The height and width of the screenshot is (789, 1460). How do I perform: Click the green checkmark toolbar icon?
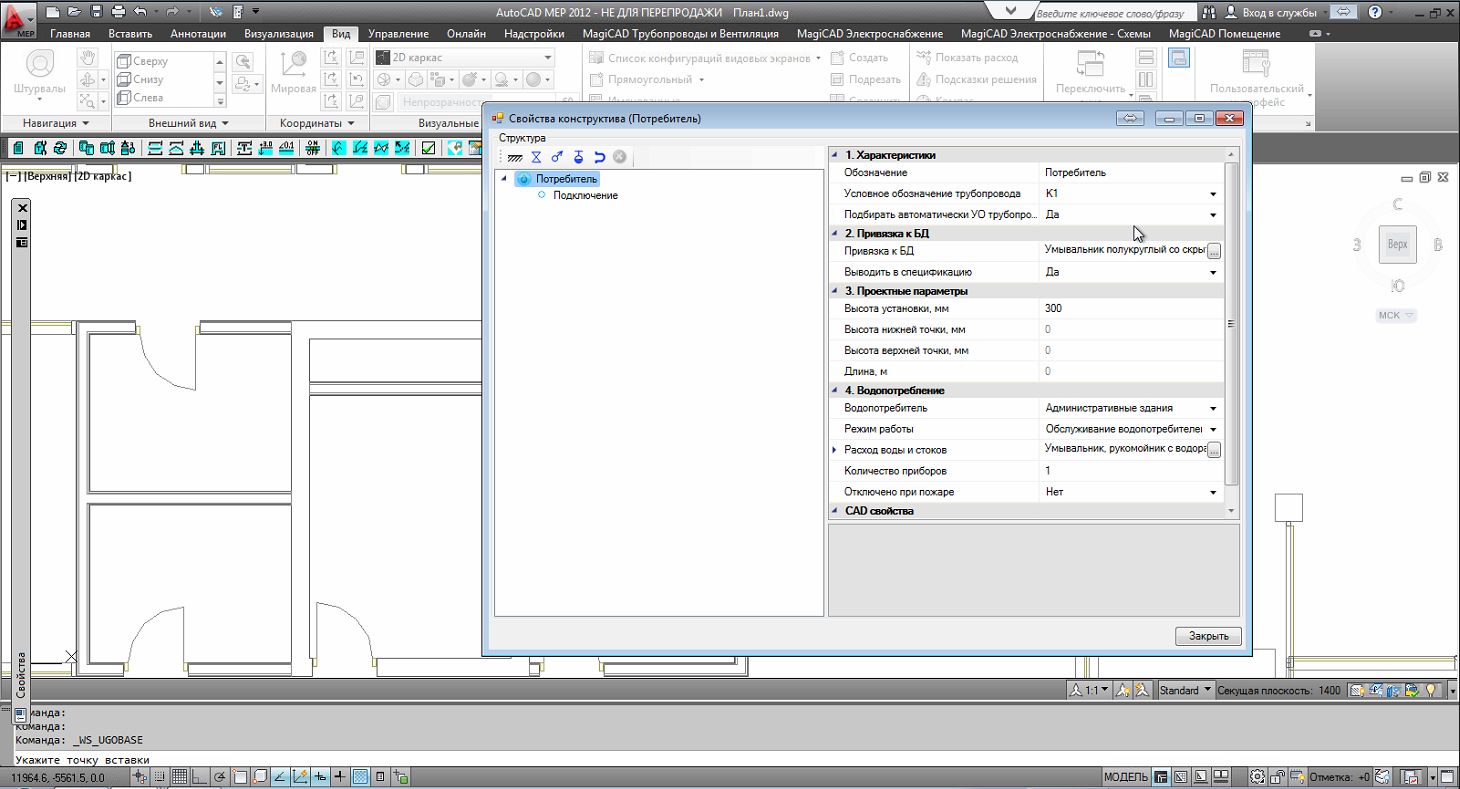[428, 148]
